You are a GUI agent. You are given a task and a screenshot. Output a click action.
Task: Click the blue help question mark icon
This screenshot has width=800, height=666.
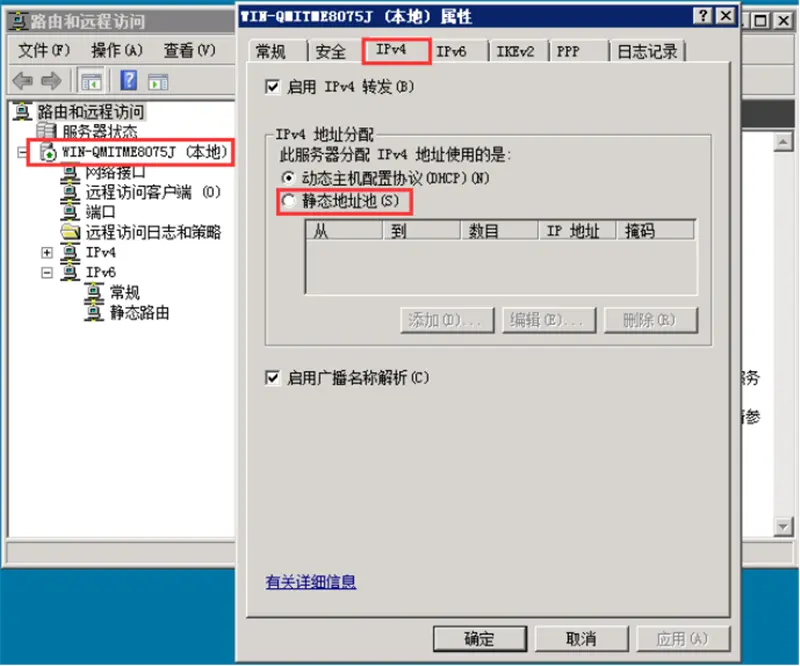pos(129,81)
